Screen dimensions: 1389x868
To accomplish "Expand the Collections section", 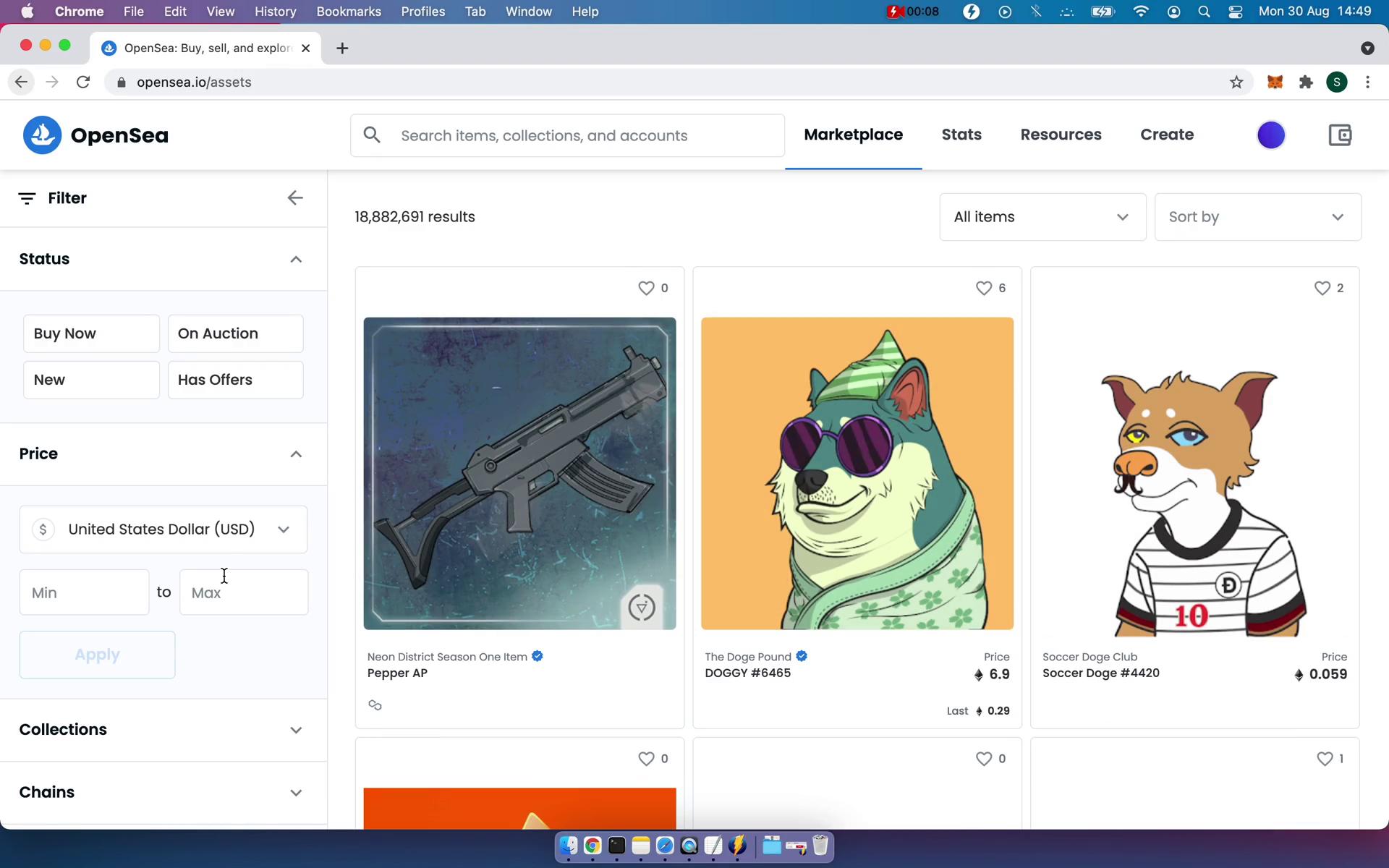I will coord(162,729).
